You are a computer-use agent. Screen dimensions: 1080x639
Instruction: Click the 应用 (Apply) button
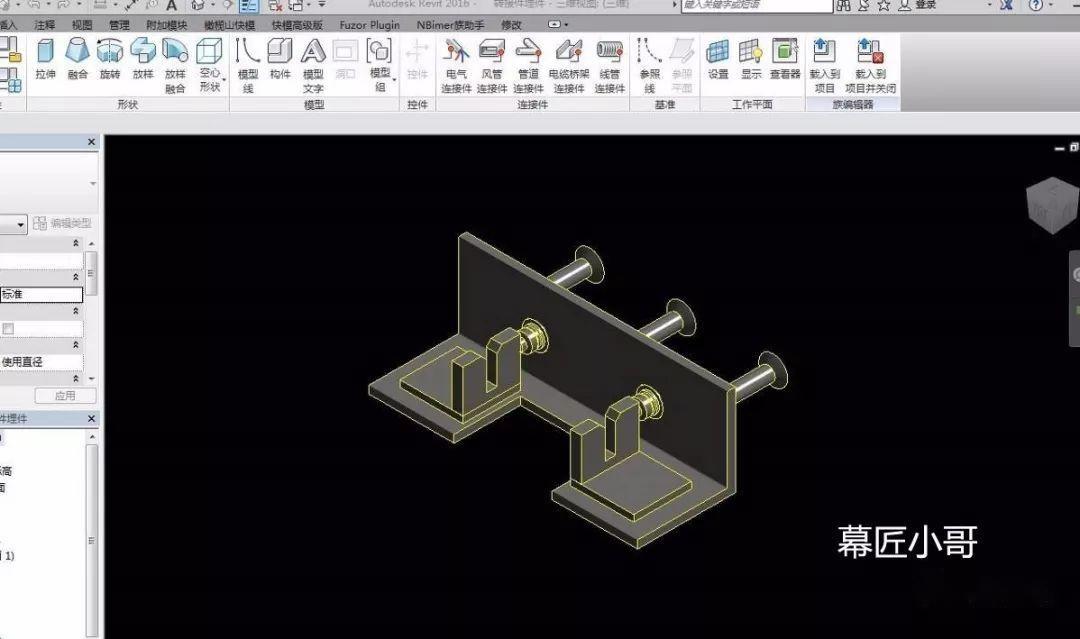click(x=65, y=396)
